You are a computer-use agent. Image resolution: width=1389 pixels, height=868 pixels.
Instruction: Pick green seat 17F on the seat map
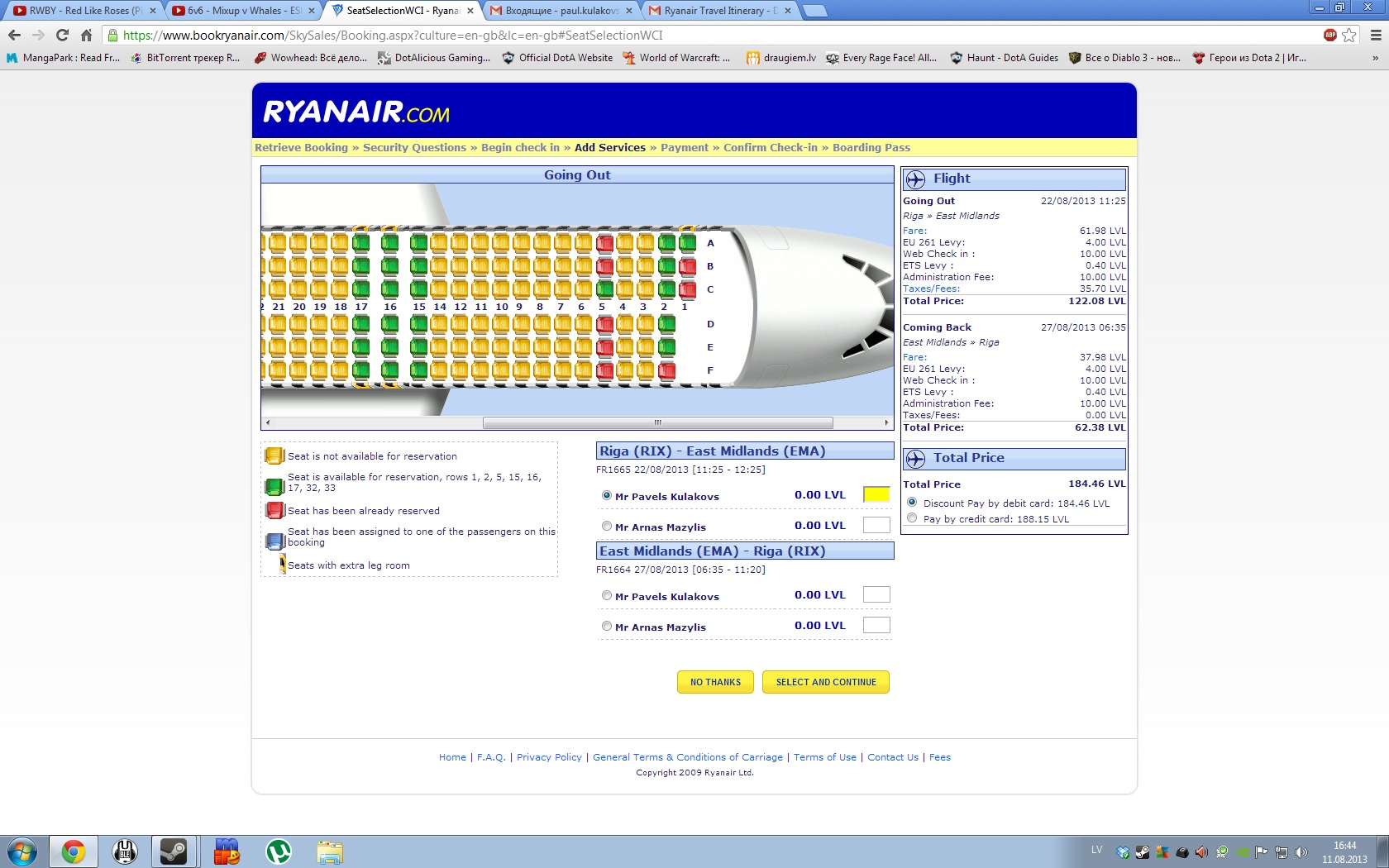[360, 370]
